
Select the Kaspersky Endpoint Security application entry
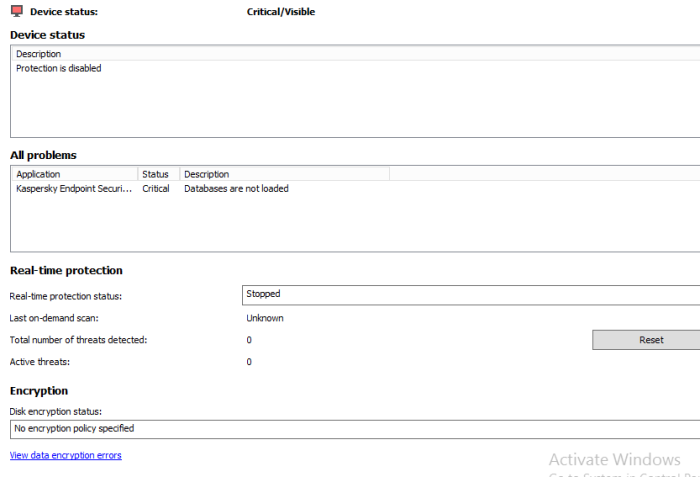coord(74,188)
